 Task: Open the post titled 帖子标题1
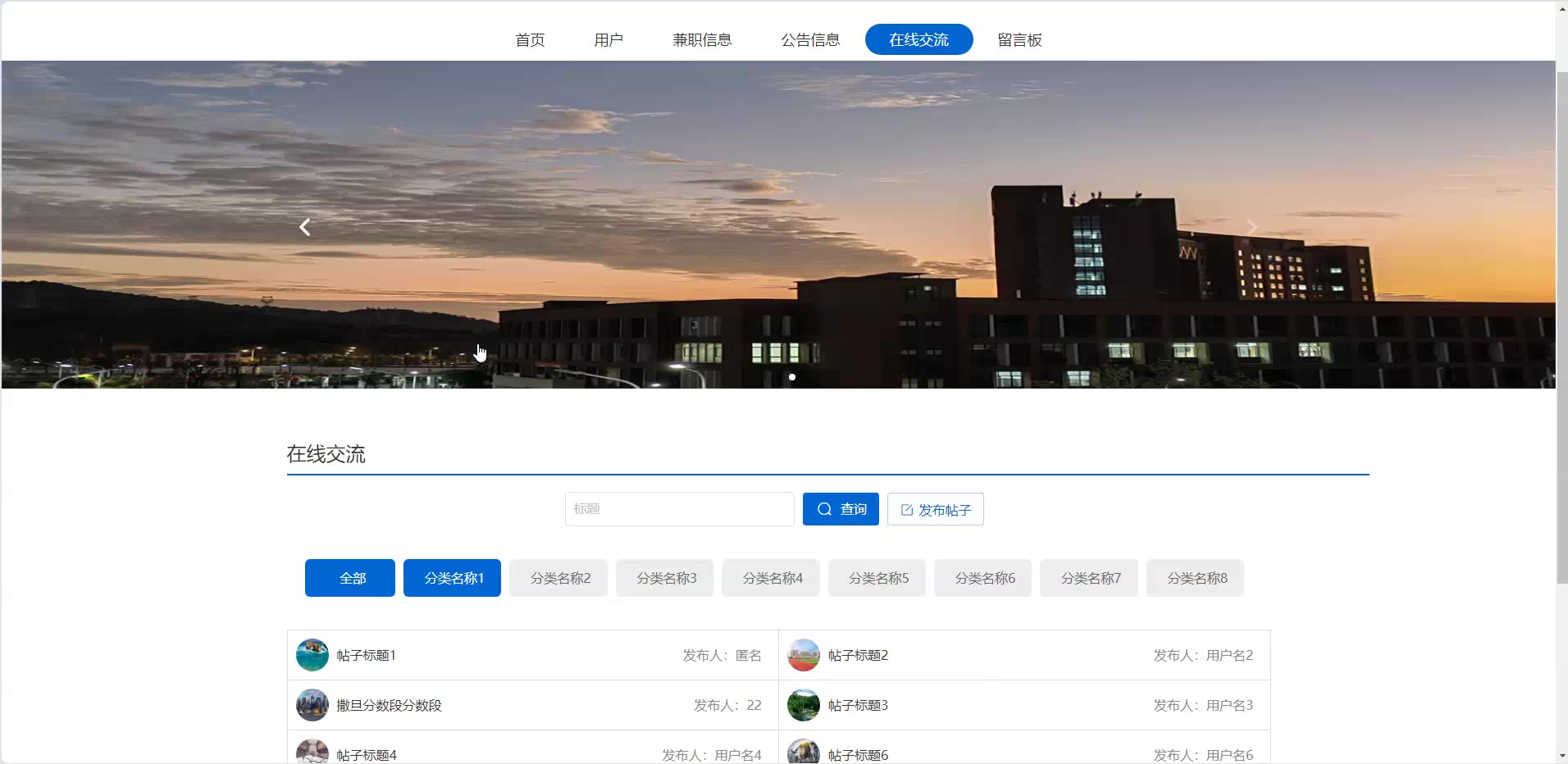367,656
